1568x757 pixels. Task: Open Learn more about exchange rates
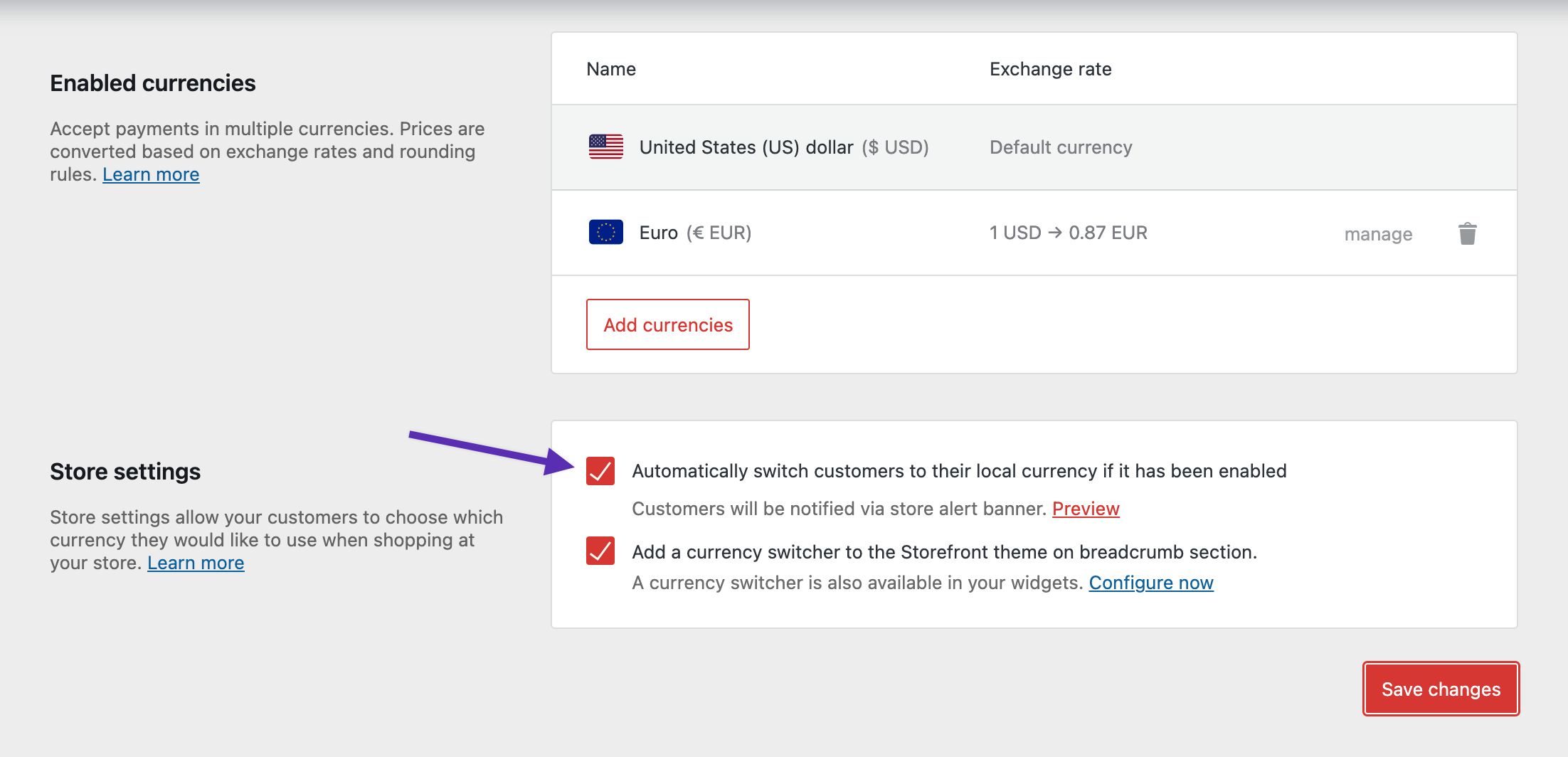point(151,174)
